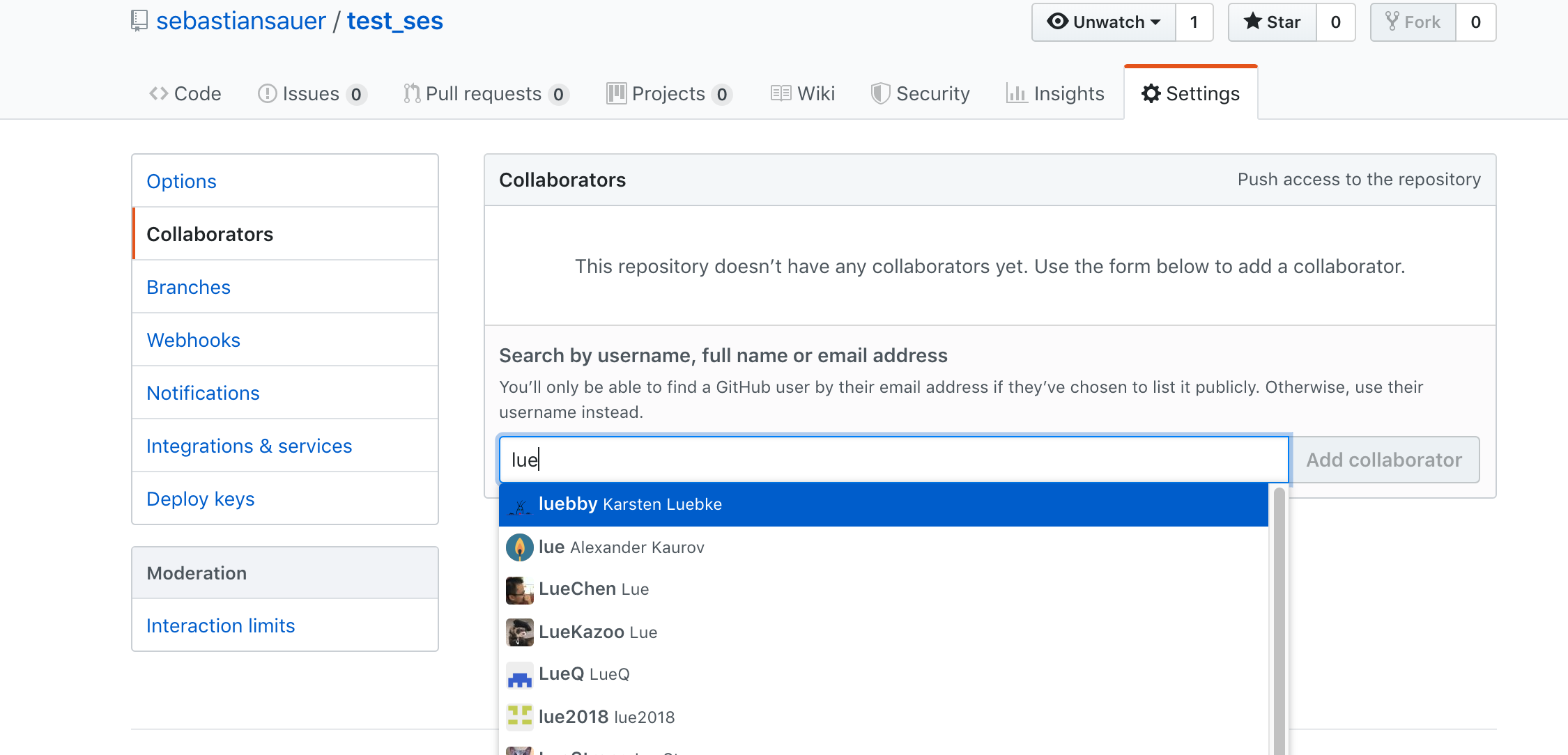This screenshot has height=755, width=1568.
Task: Switch to Pull requests tab
Action: coord(486,93)
